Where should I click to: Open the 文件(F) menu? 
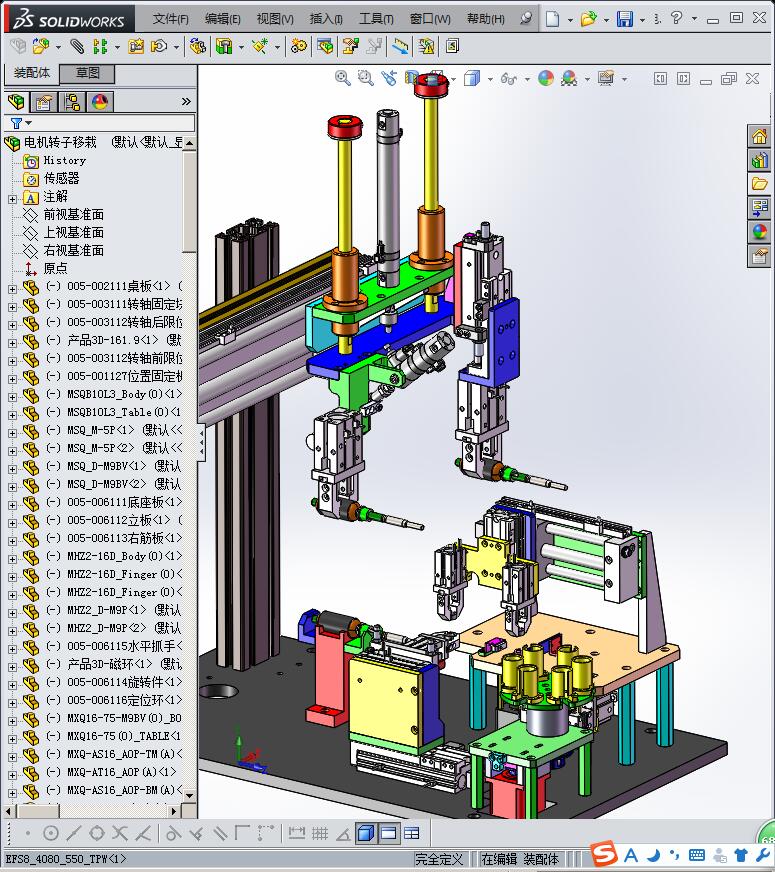pos(171,19)
